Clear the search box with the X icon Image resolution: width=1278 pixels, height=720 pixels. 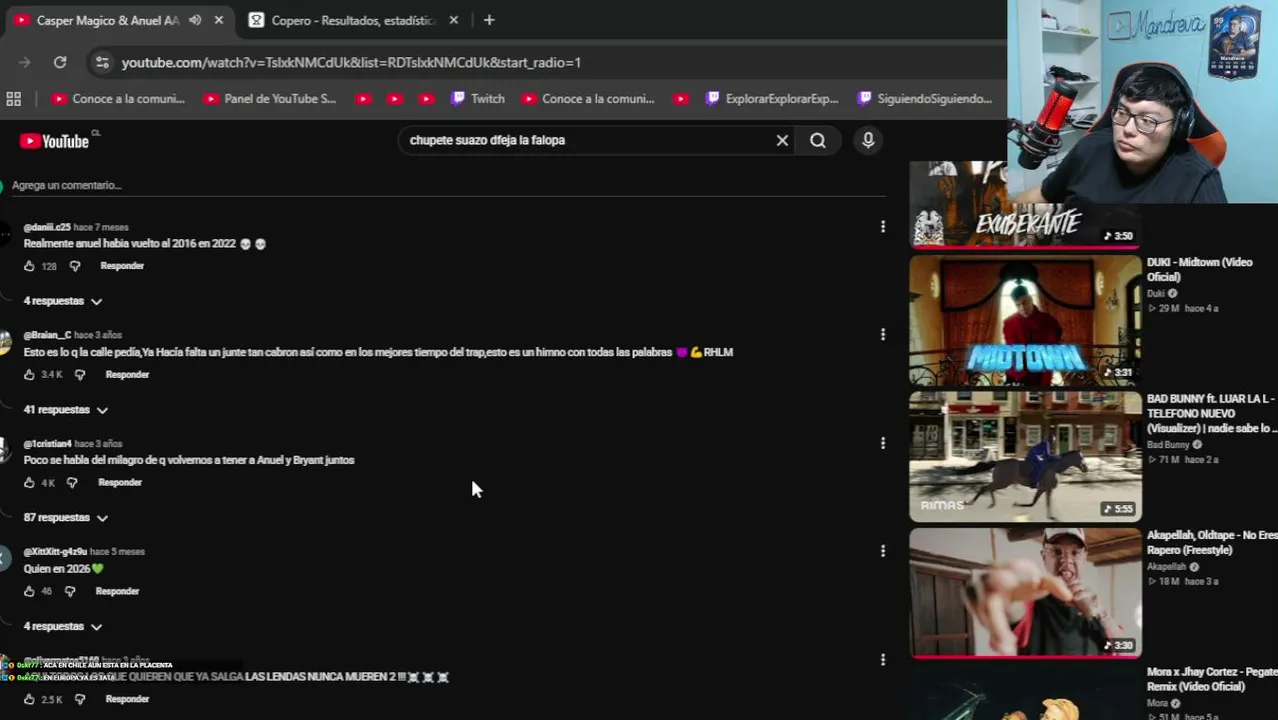(x=782, y=141)
